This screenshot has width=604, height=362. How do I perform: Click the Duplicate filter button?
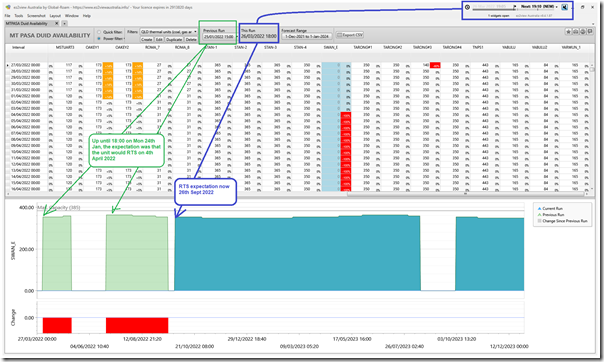174,40
